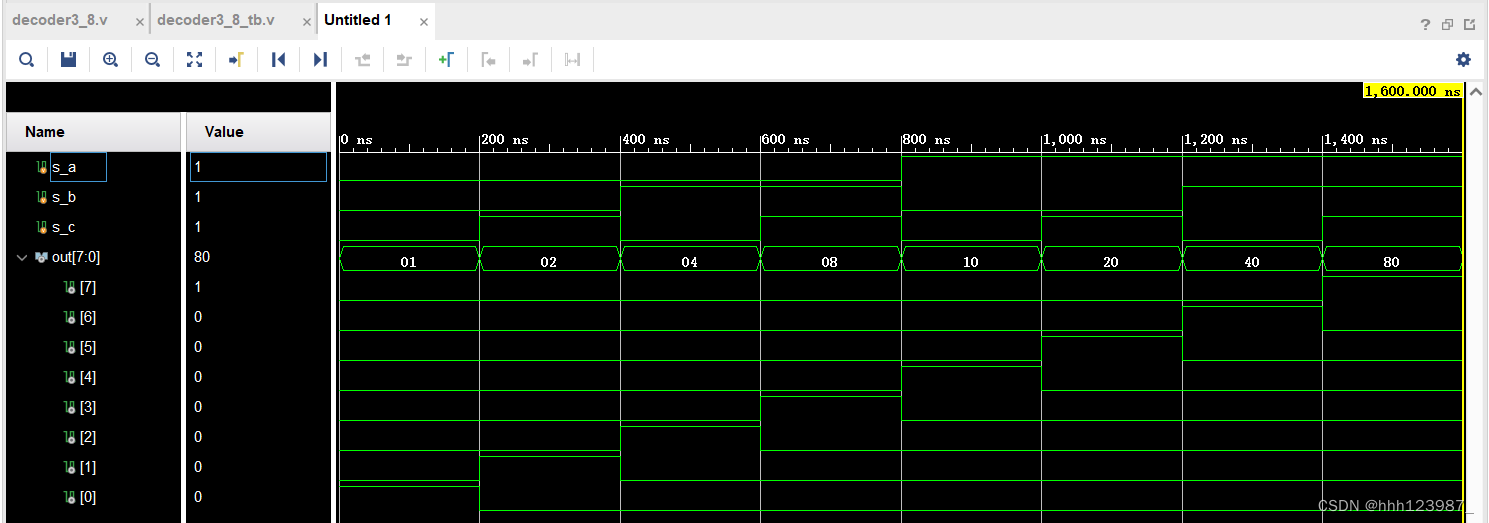This screenshot has height=523, width=1489.
Task: Select signal s_c
Action: click(64, 227)
